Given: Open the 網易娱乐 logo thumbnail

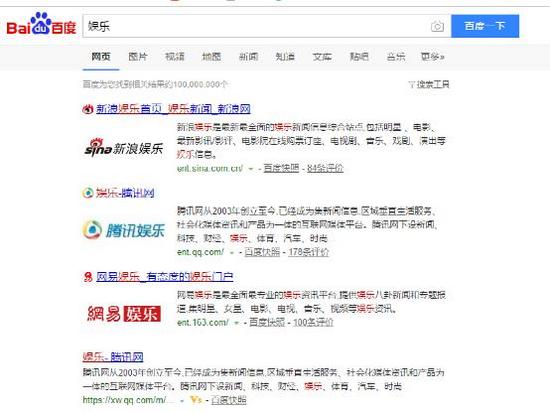Looking at the screenshot, I should [124, 313].
